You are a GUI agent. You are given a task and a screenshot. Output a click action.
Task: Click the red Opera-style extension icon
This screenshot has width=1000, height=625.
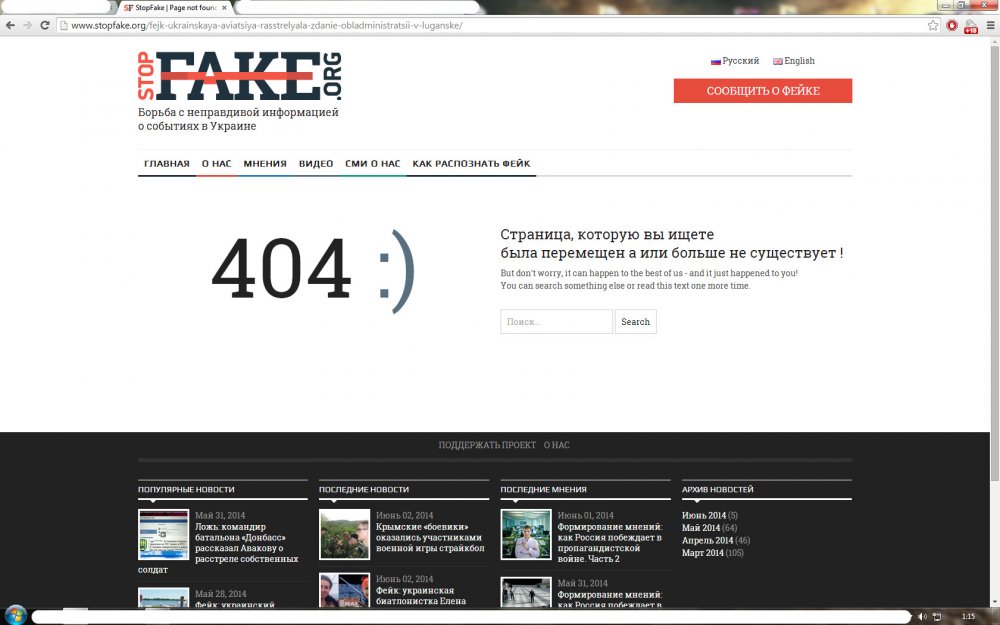click(952, 25)
